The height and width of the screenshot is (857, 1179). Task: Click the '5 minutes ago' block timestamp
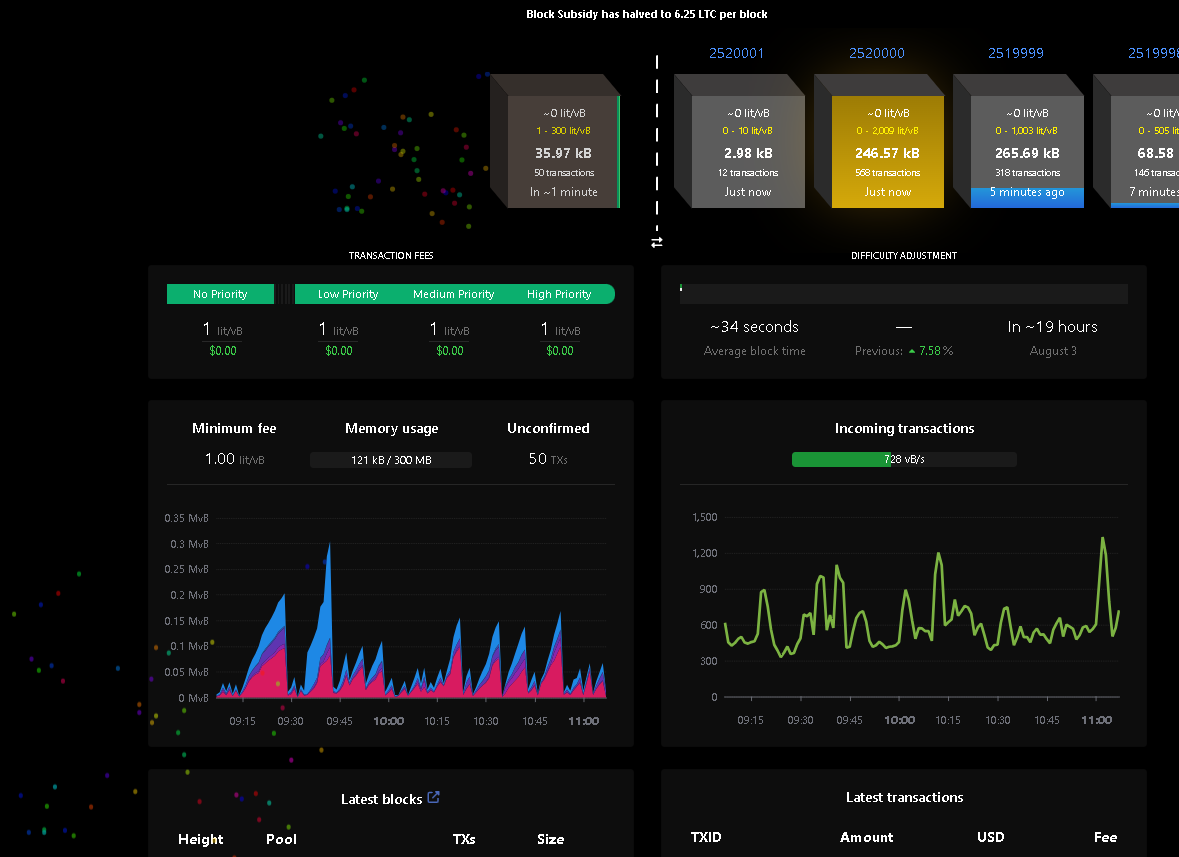[x=1027, y=192]
